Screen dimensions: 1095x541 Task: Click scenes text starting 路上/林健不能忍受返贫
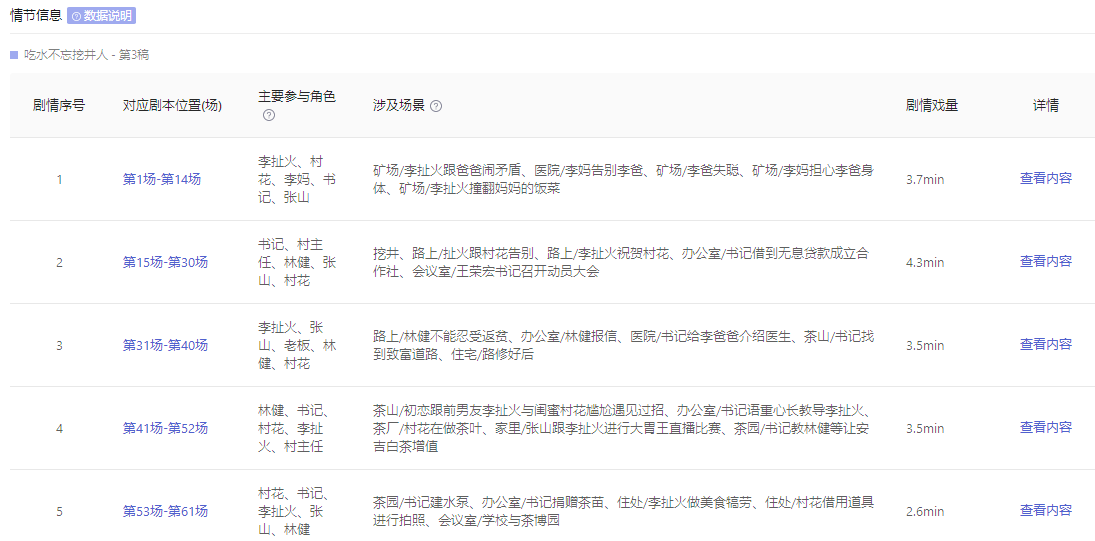[x=624, y=345]
